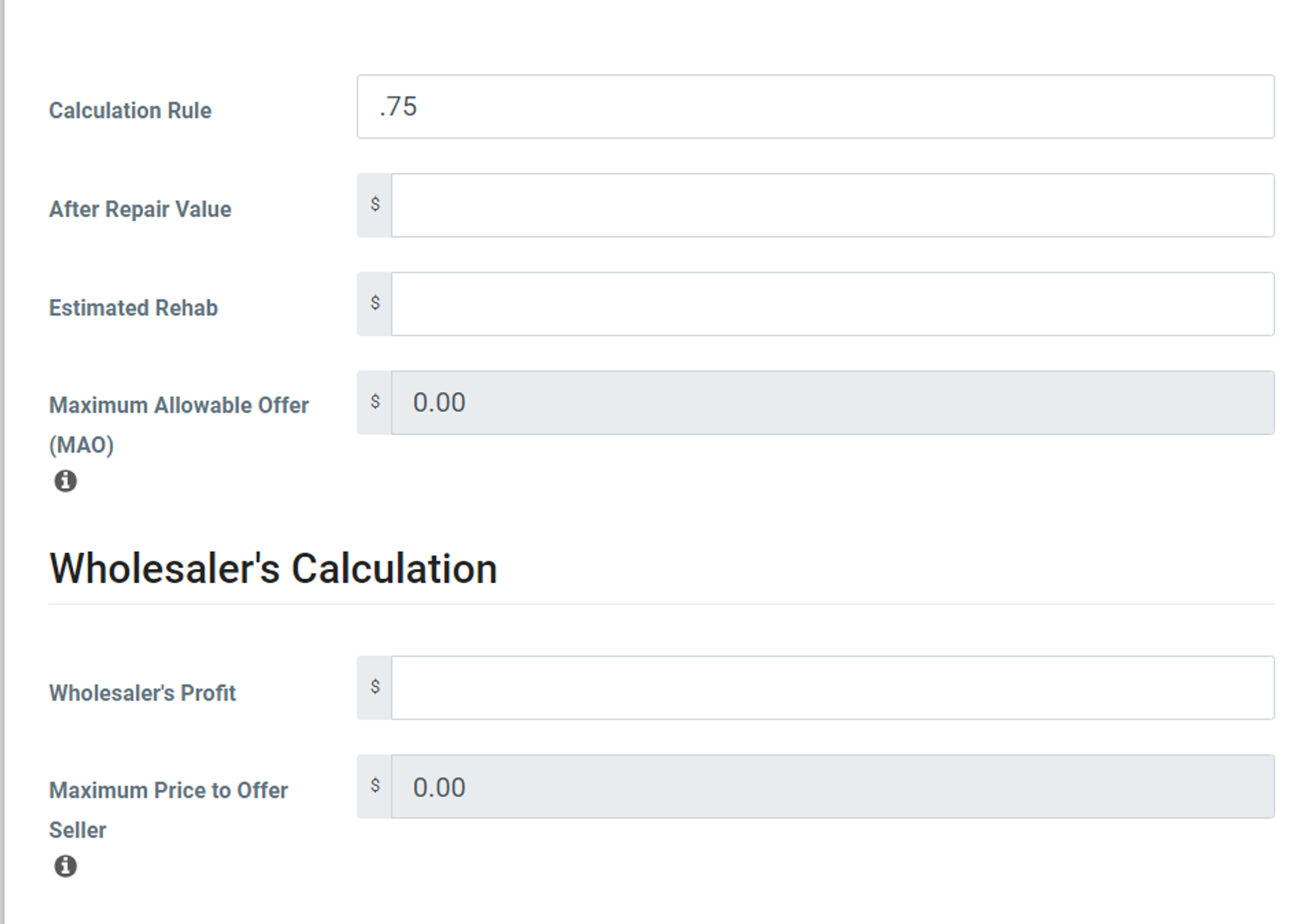The height and width of the screenshot is (924, 1309).
Task: Click the dollar sign beside Maximum Allowable Offer
Action: coord(375,402)
